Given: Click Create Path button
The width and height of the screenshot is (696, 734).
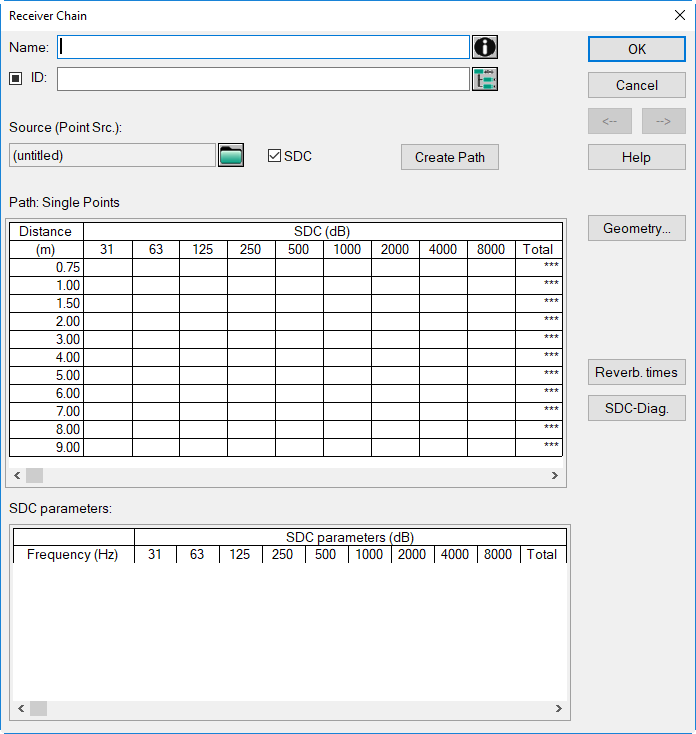Looking at the screenshot, I should coord(450,157).
